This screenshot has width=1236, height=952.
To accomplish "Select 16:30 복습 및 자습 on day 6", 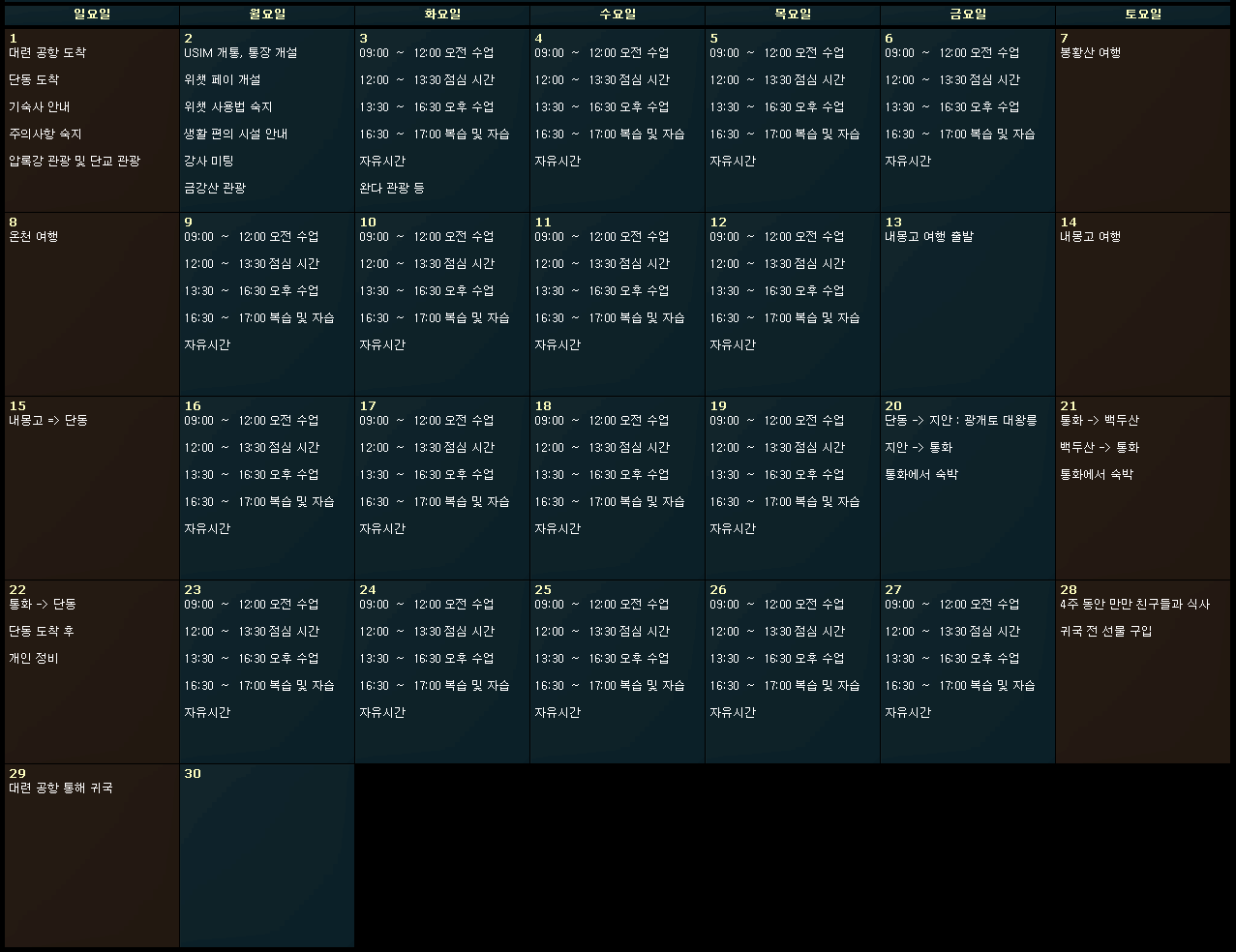I will click(x=960, y=134).
